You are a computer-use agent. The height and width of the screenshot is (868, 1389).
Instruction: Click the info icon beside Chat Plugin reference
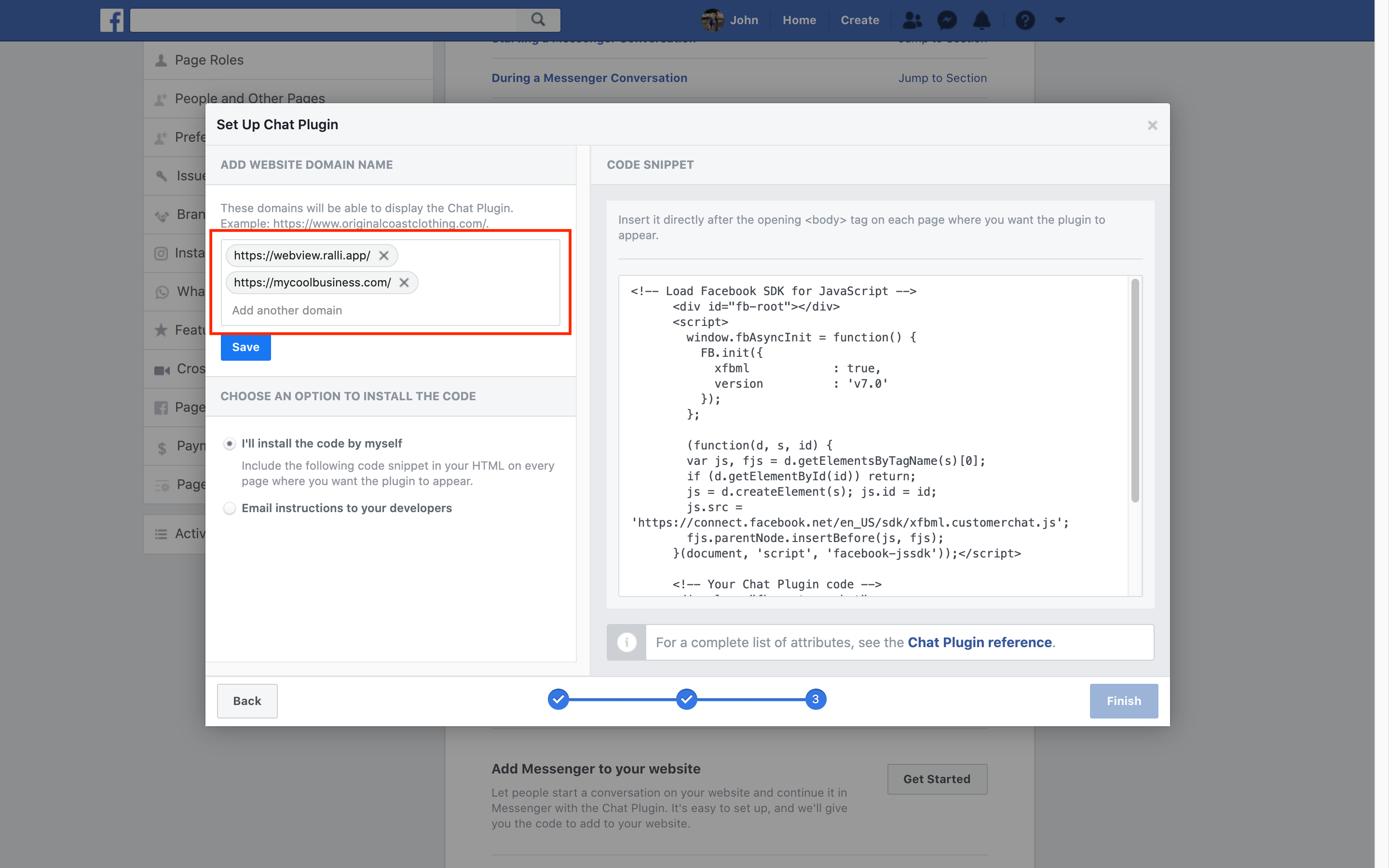(626, 642)
